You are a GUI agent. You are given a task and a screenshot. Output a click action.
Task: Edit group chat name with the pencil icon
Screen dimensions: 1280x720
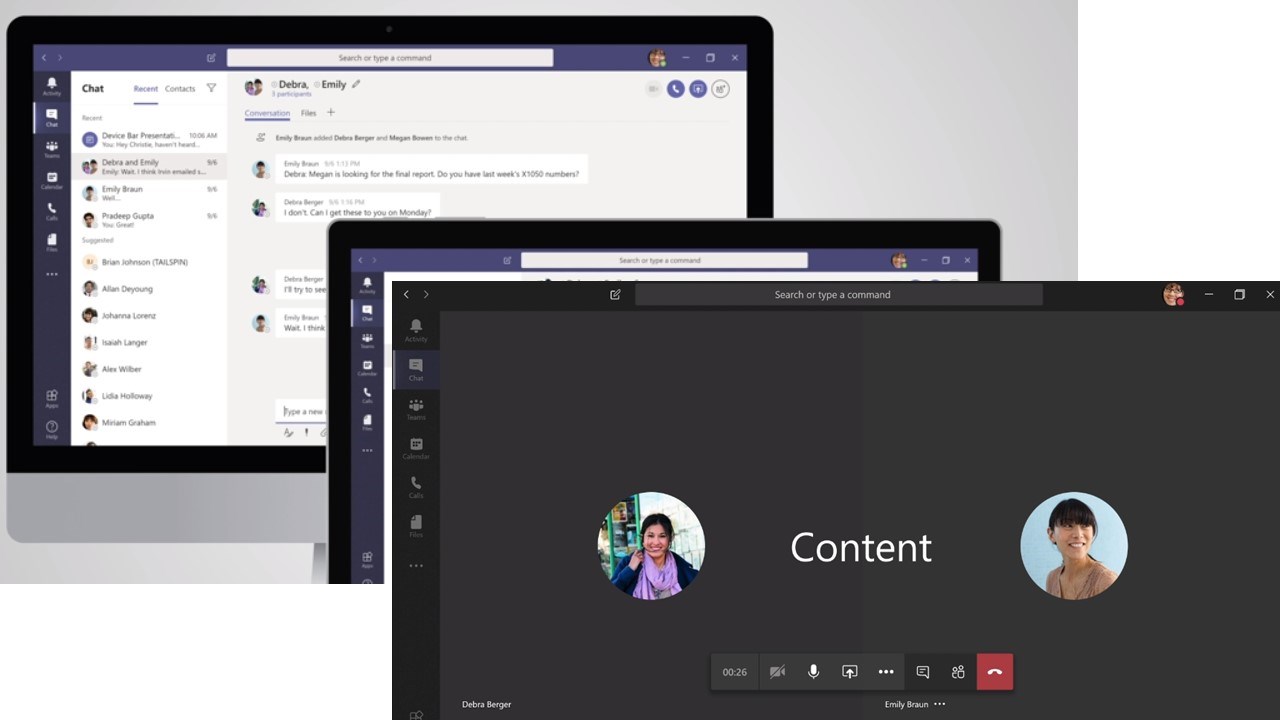click(356, 84)
